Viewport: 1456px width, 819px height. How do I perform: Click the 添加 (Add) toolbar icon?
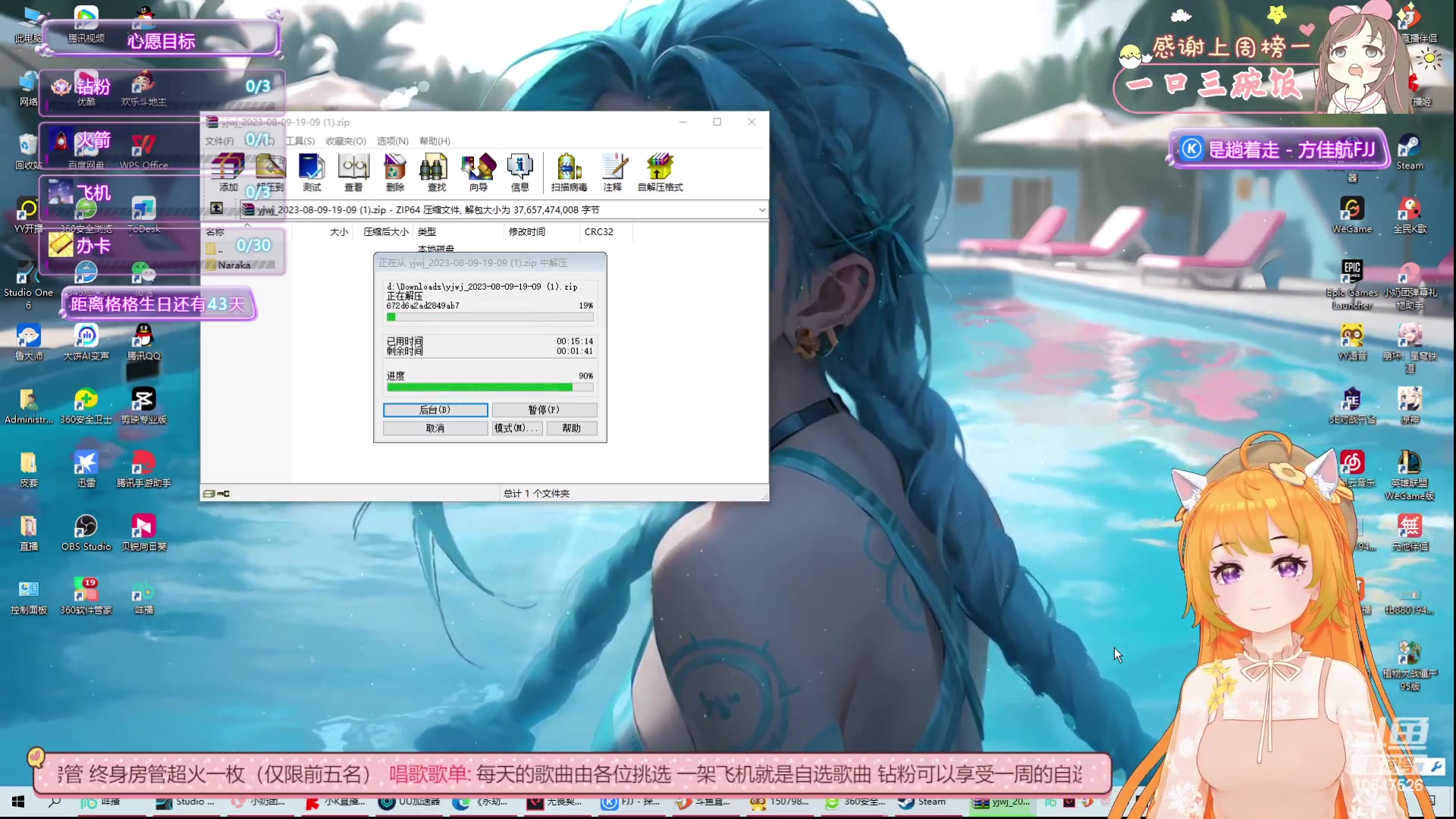(x=224, y=172)
